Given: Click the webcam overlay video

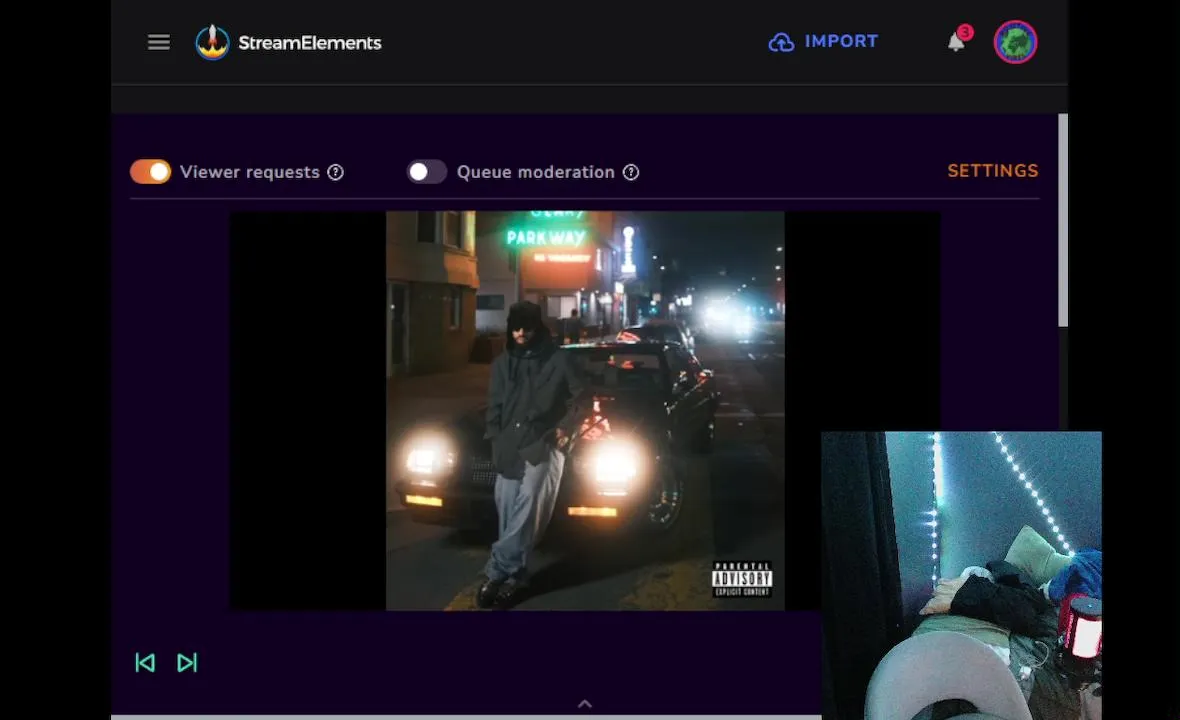Looking at the screenshot, I should [x=961, y=576].
